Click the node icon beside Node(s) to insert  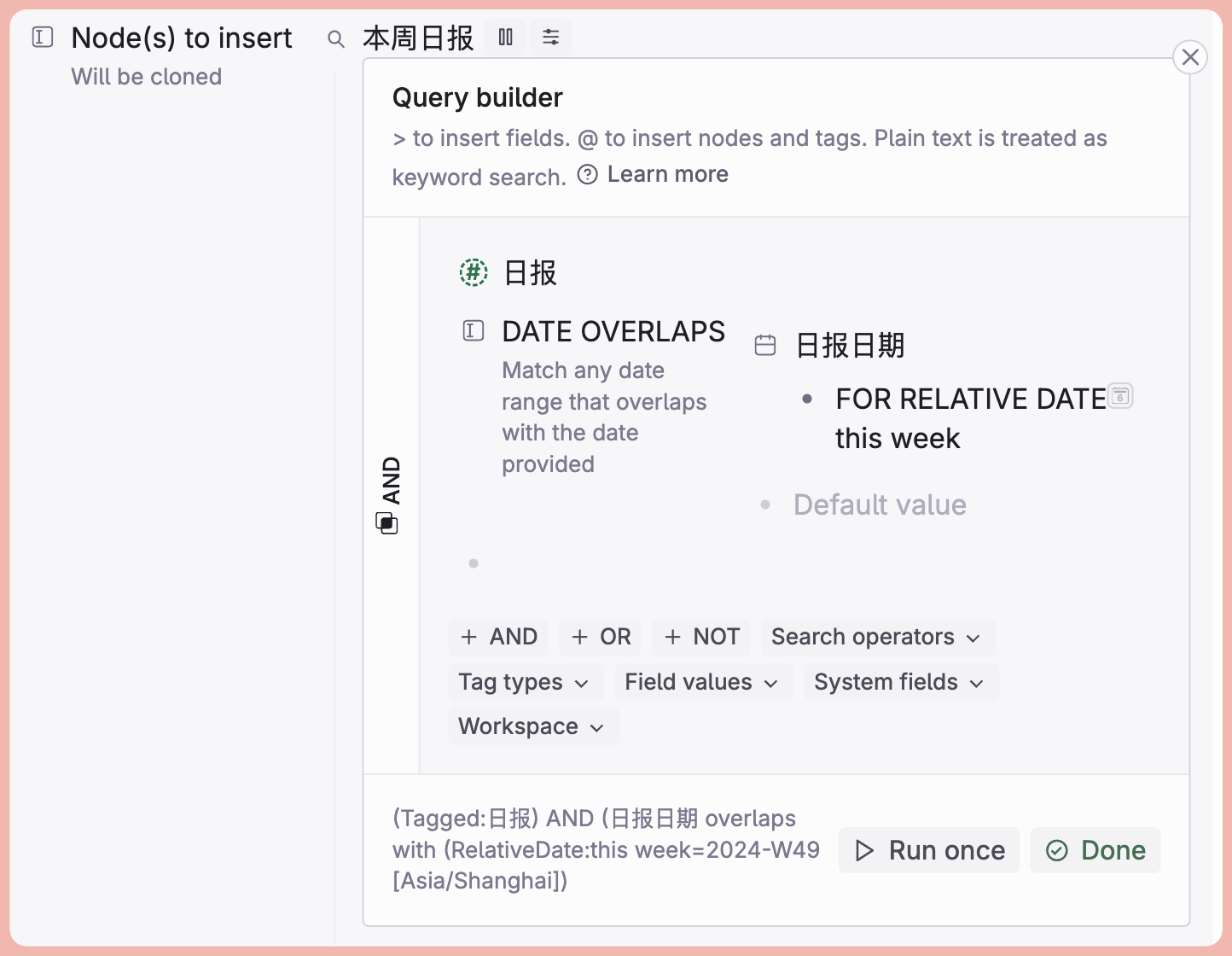43,37
